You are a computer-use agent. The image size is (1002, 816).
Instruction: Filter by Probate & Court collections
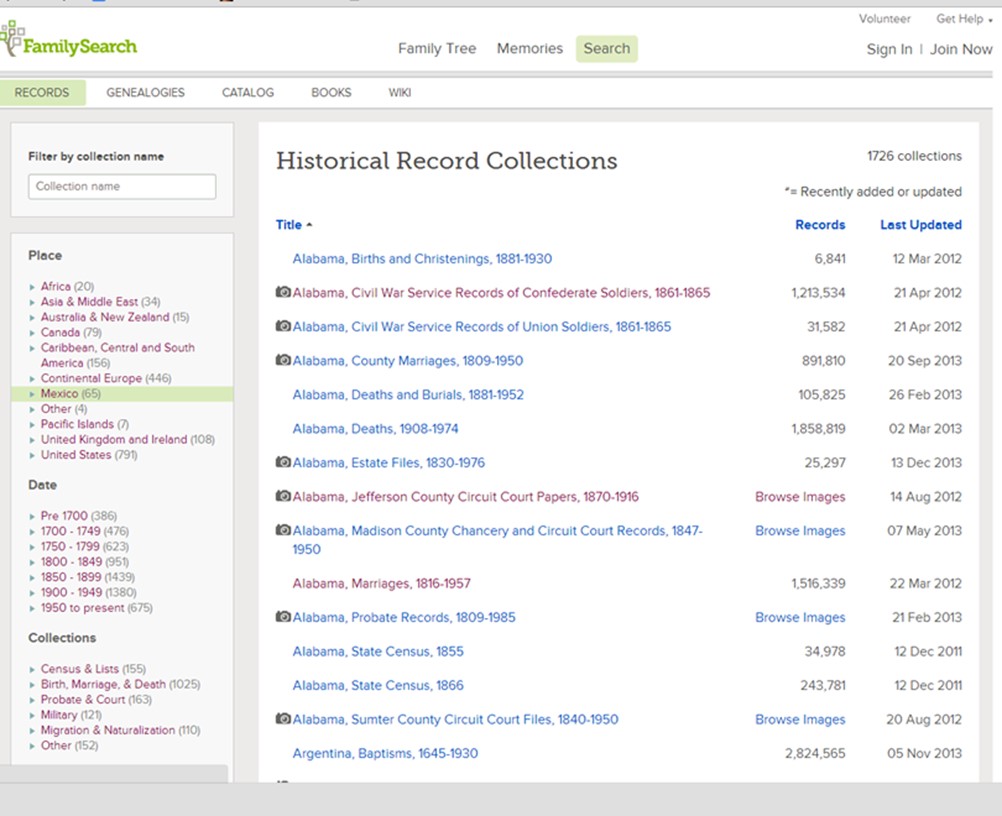click(x=96, y=700)
